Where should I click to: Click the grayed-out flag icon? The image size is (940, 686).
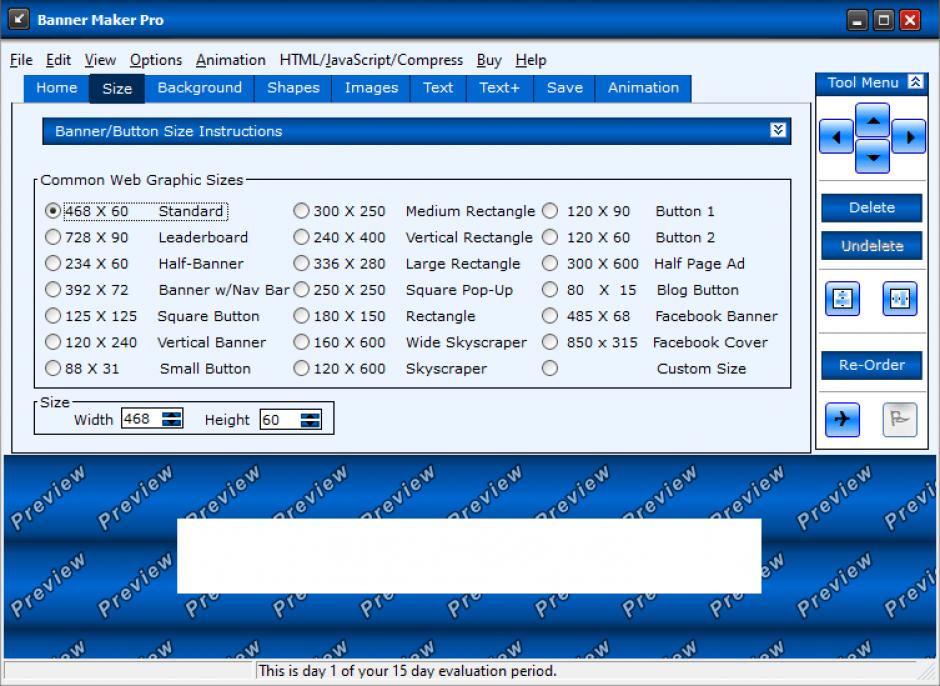[x=899, y=420]
